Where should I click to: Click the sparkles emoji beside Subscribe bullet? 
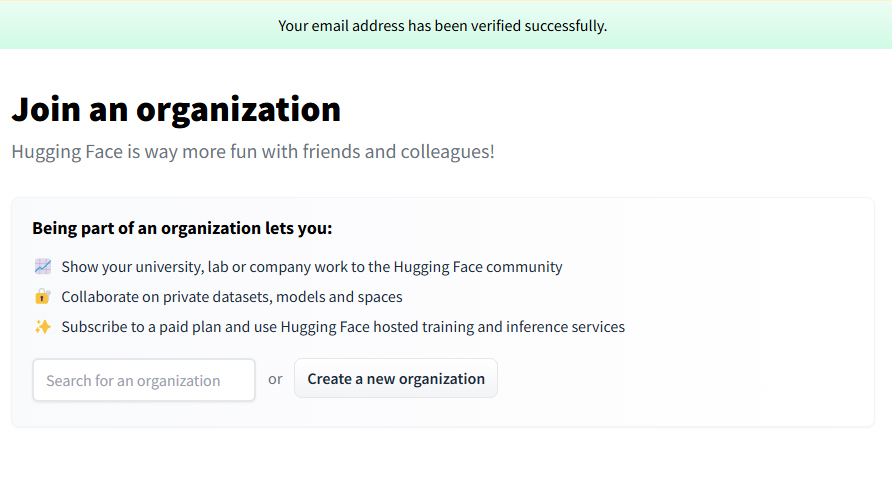tap(42, 327)
